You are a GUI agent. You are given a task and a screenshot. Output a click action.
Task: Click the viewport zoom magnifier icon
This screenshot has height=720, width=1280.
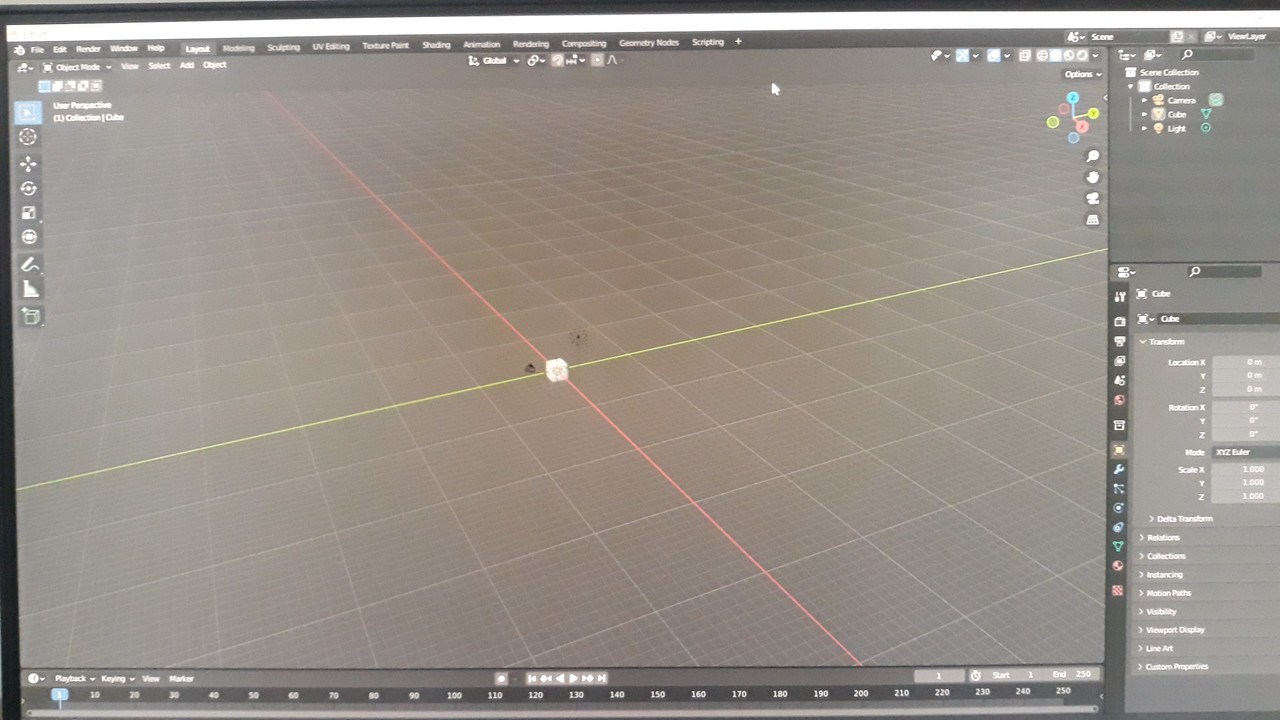click(x=1093, y=156)
